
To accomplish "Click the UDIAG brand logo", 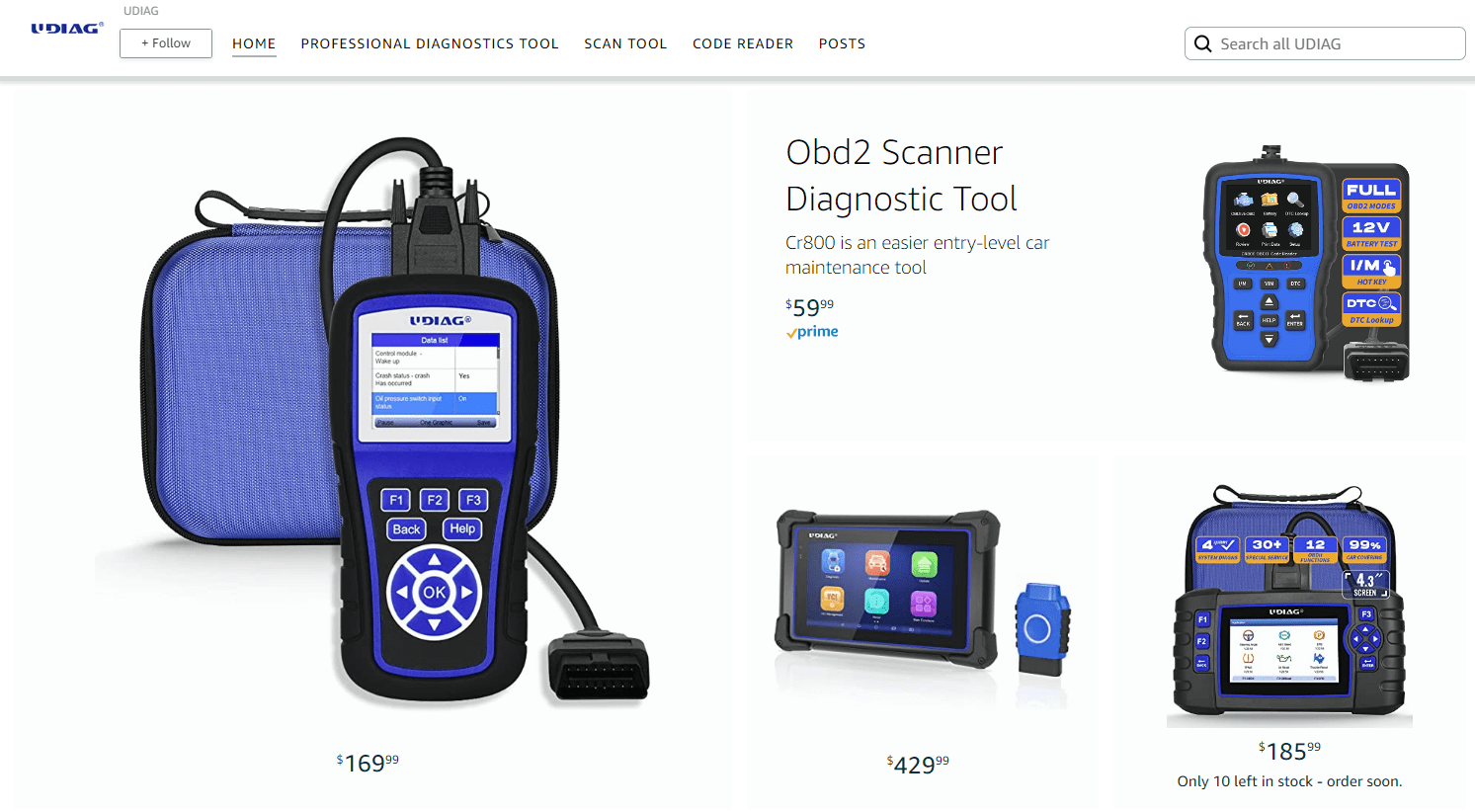I will click(67, 29).
